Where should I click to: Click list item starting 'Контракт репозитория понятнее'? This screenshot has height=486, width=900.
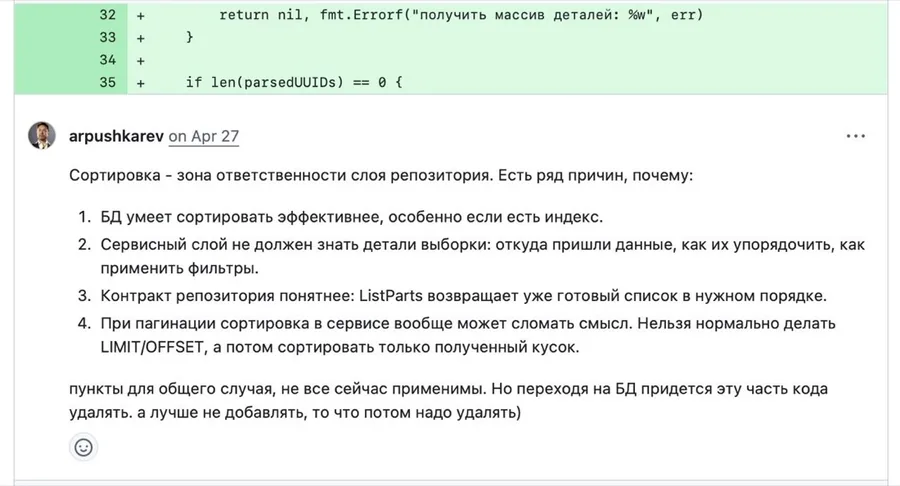coord(464,296)
